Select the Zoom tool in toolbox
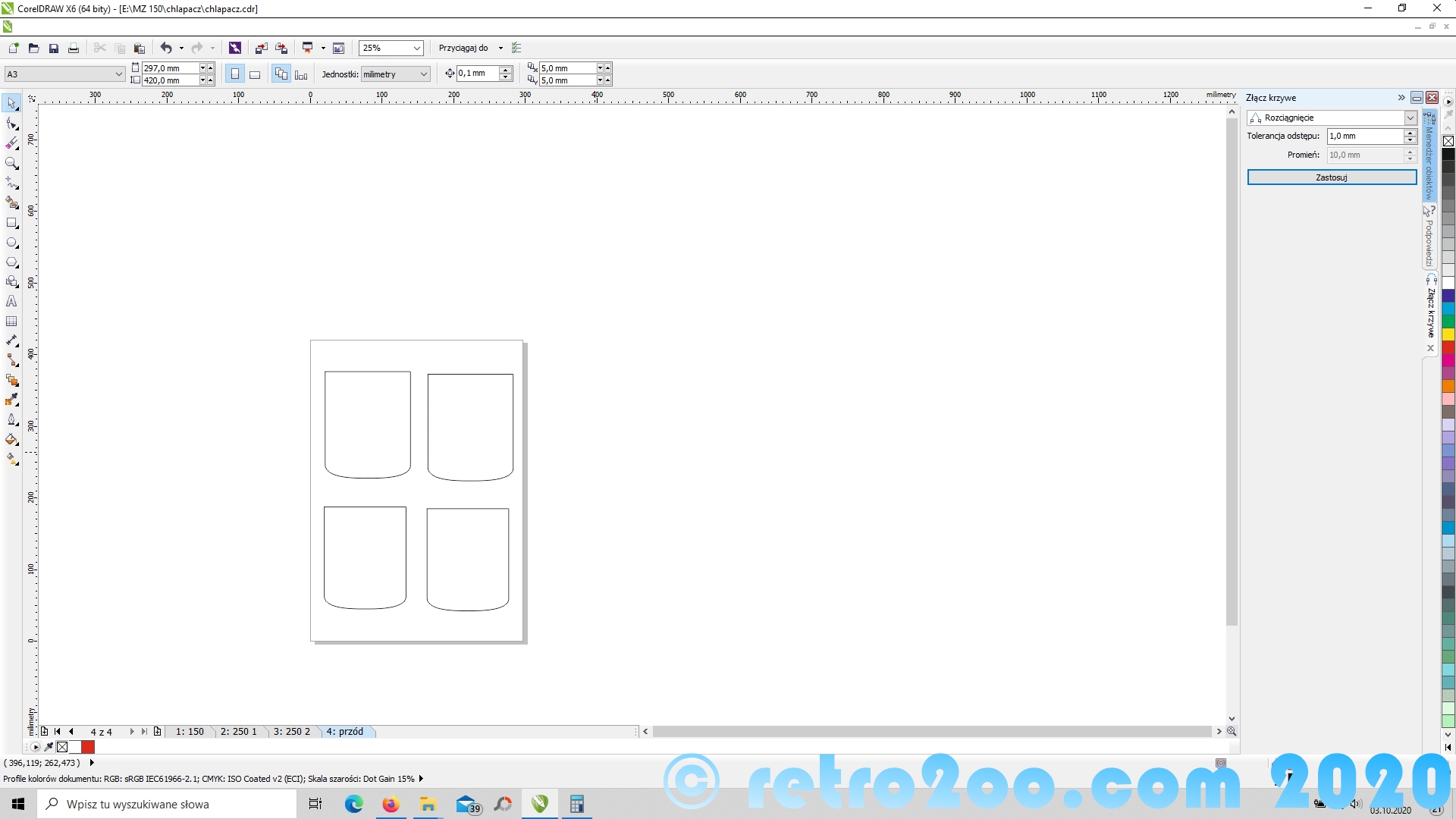The image size is (1456, 819). (x=12, y=163)
